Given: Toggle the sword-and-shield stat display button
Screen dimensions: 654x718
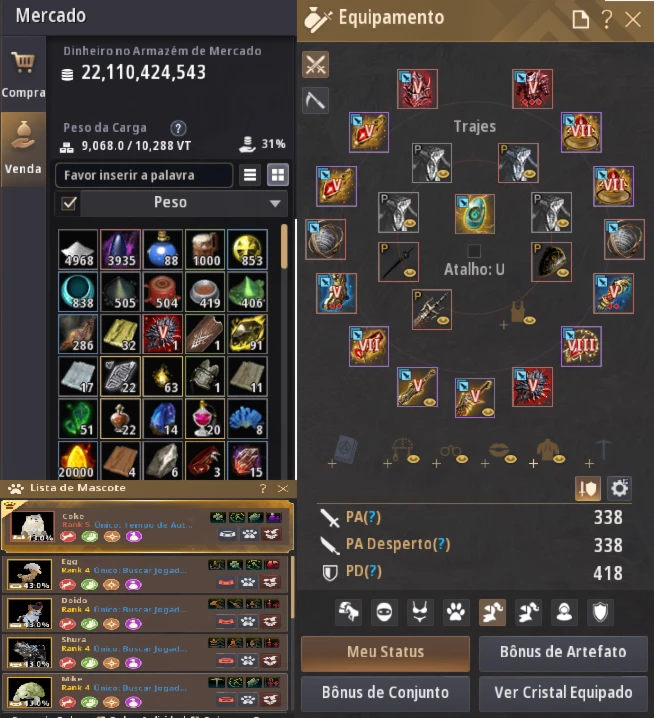Looking at the screenshot, I should click(588, 488).
